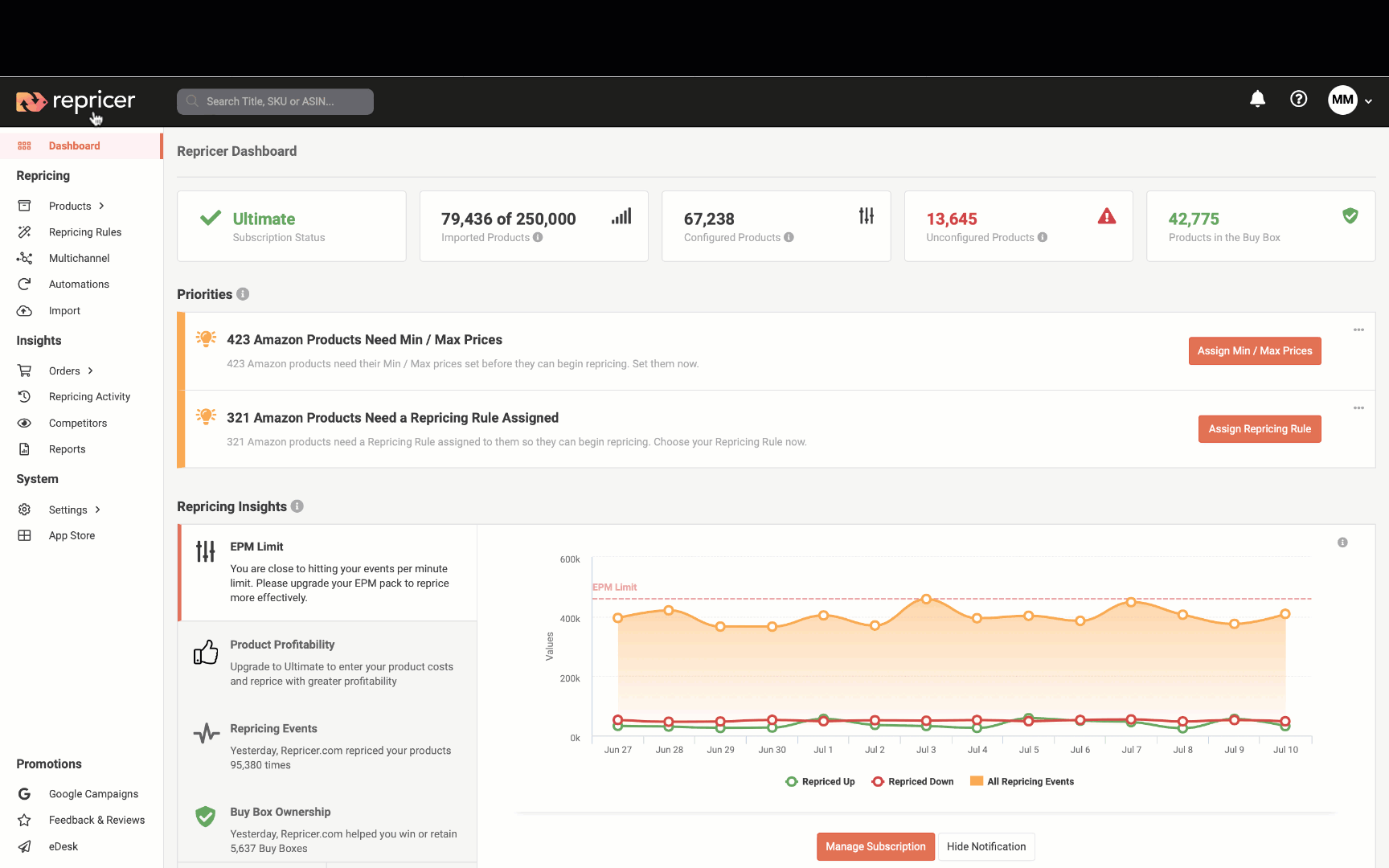Click the Automations icon

click(24, 285)
